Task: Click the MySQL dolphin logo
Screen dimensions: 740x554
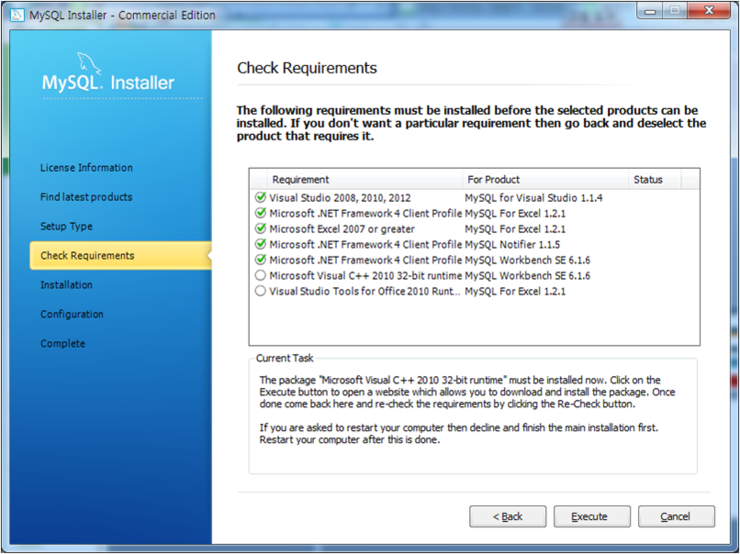Action: [89, 63]
